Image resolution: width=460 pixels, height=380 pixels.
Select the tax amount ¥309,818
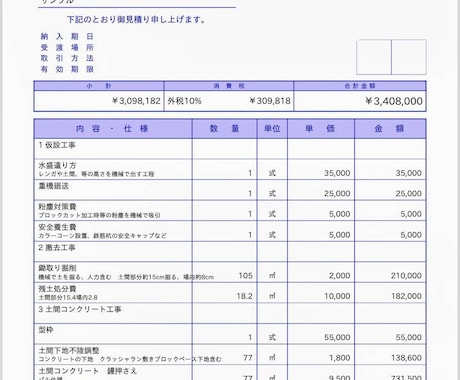[270, 101]
